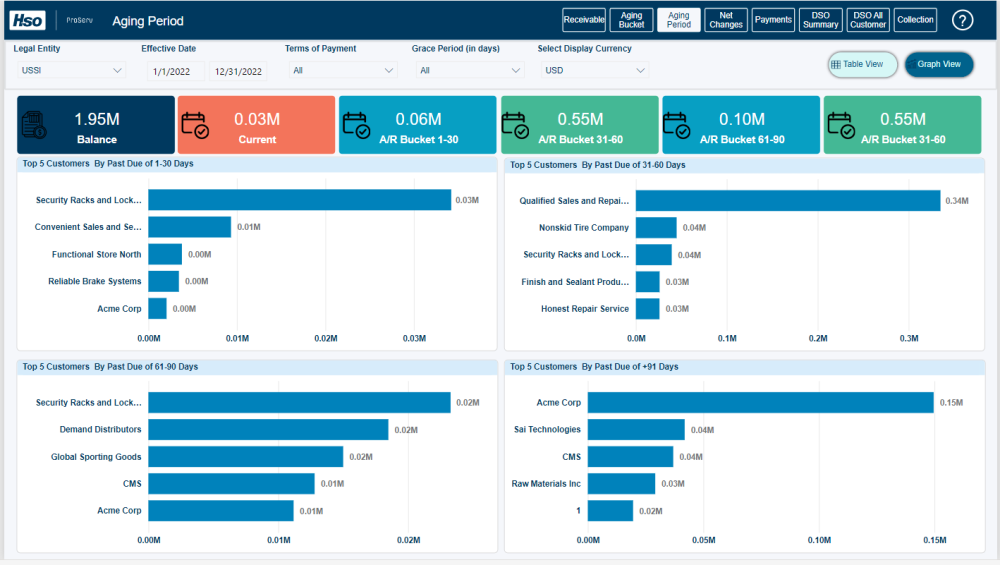Select the 0.10M A/R Bucket 61-90 card

pyautogui.click(x=741, y=125)
